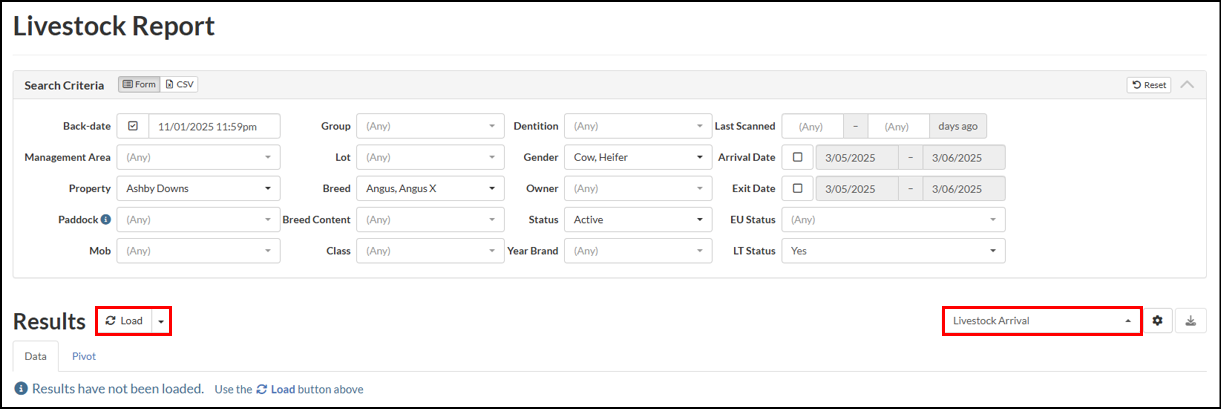Select the Data tab
This screenshot has width=1221, height=409.
[x=36, y=356]
